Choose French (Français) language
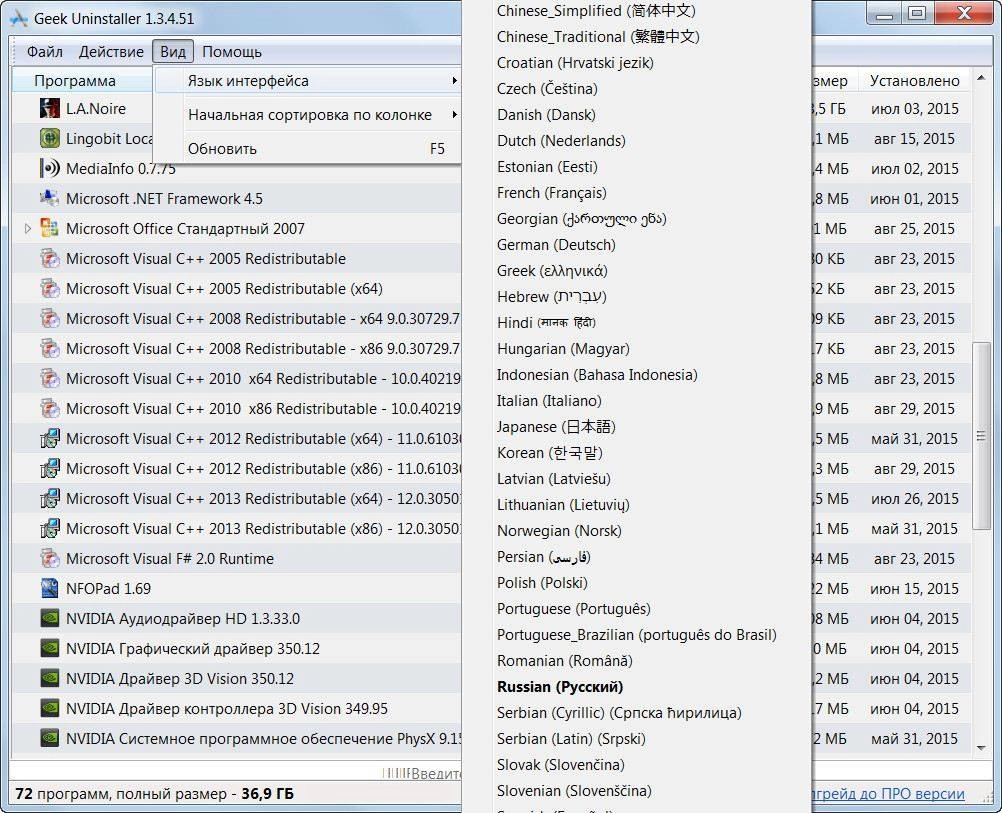Image resolution: width=1002 pixels, height=813 pixels. 551,193
